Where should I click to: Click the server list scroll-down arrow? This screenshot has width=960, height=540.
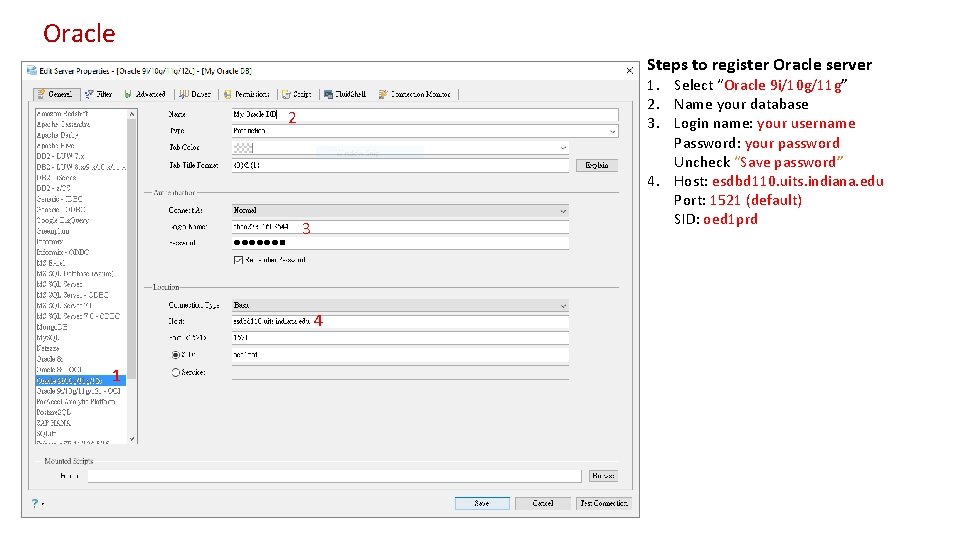(x=132, y=439)
